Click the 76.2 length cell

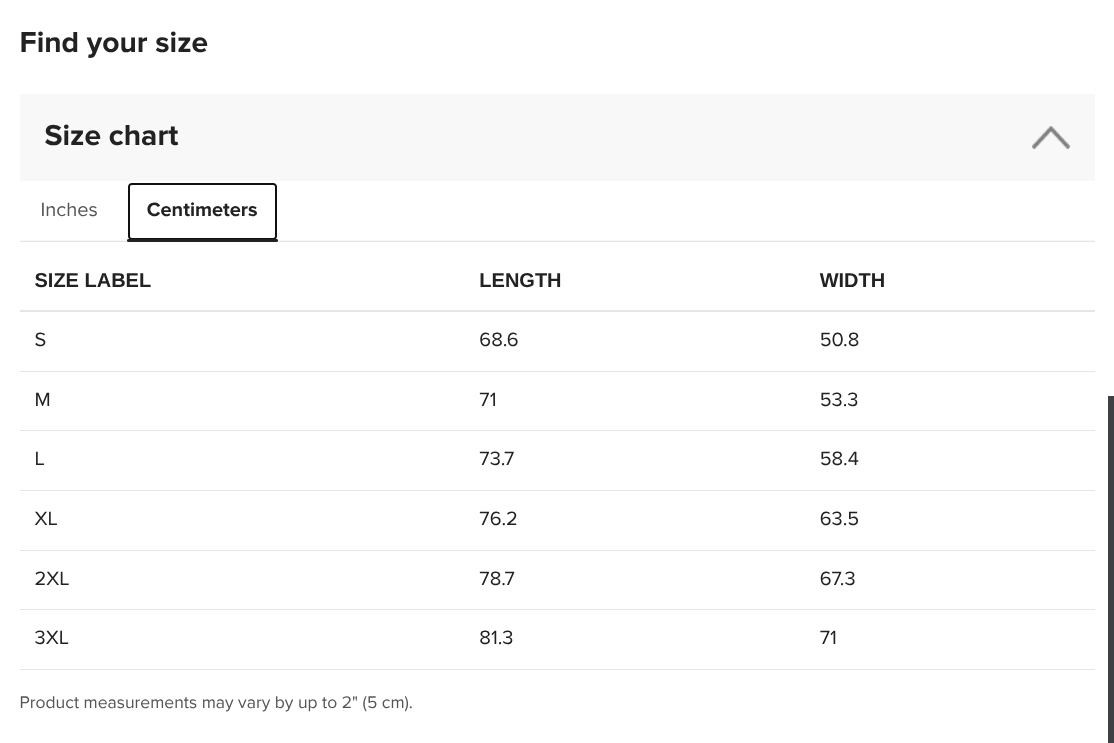coord(498,519)
